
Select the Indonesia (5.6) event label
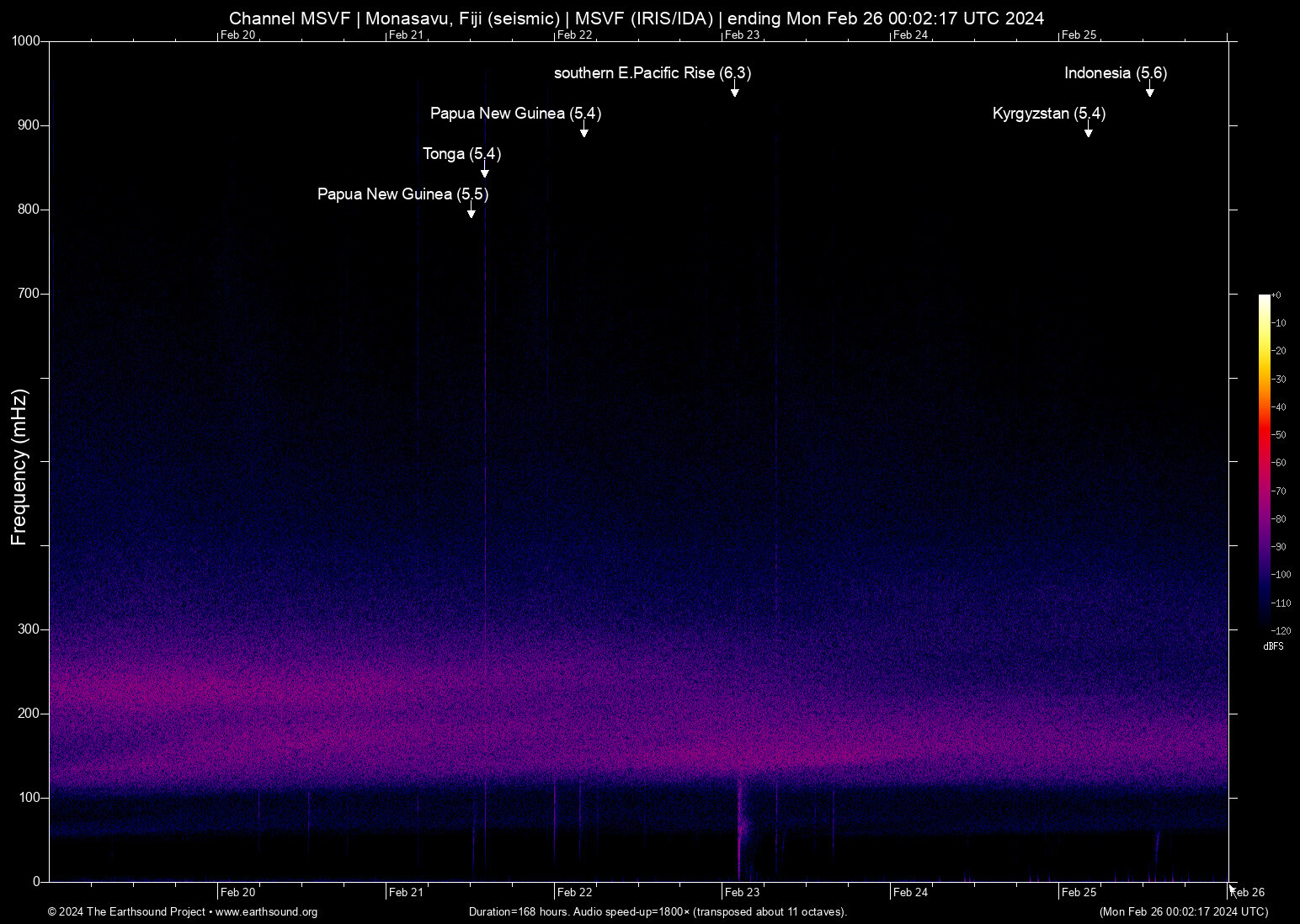coord(1116,73)
